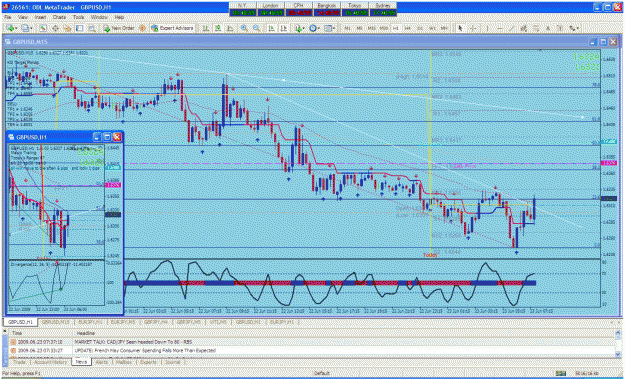This screenshot has width=625, height=379.
Task: Open the indicators list dropdown
Action: (299, 28)
